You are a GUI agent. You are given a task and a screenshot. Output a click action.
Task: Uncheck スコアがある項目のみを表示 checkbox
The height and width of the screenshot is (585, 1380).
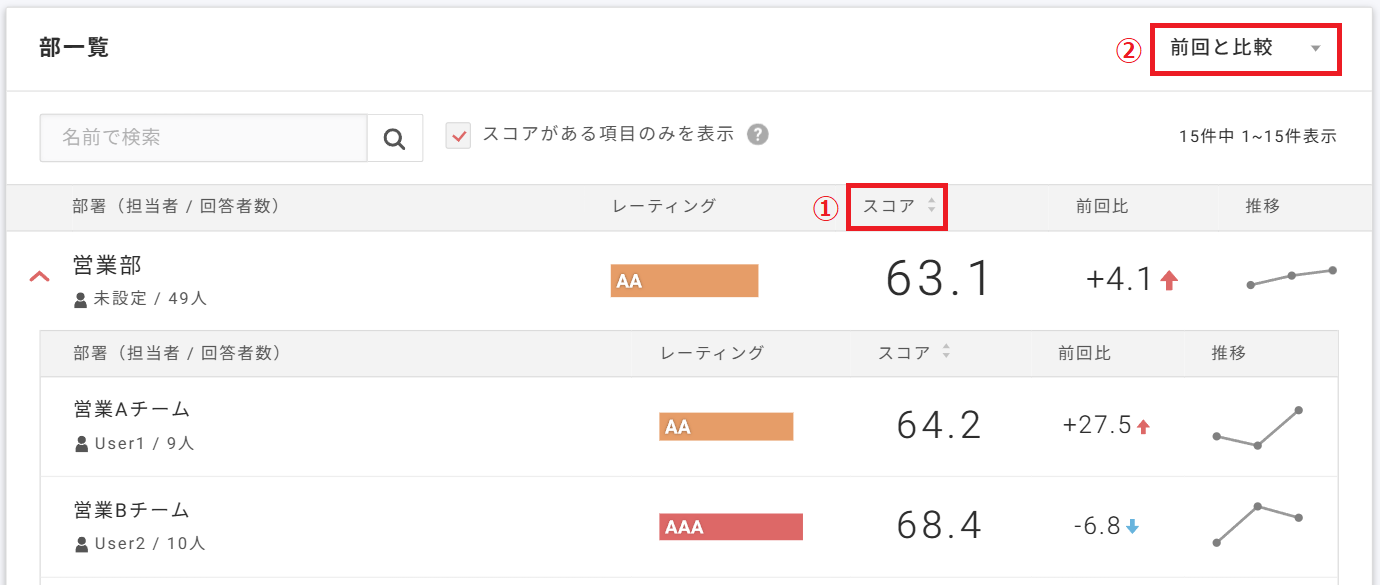tap(459, 135)
